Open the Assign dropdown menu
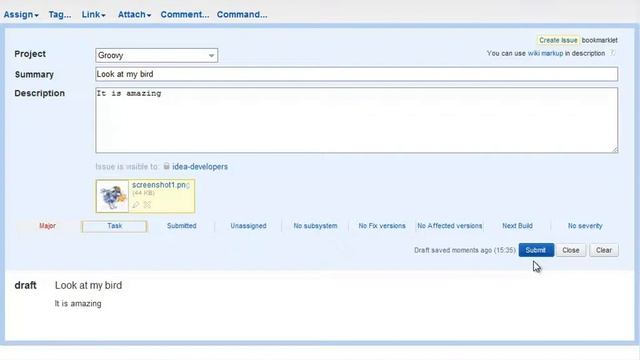Screen dimensions: 640x360 pos(21,15)
